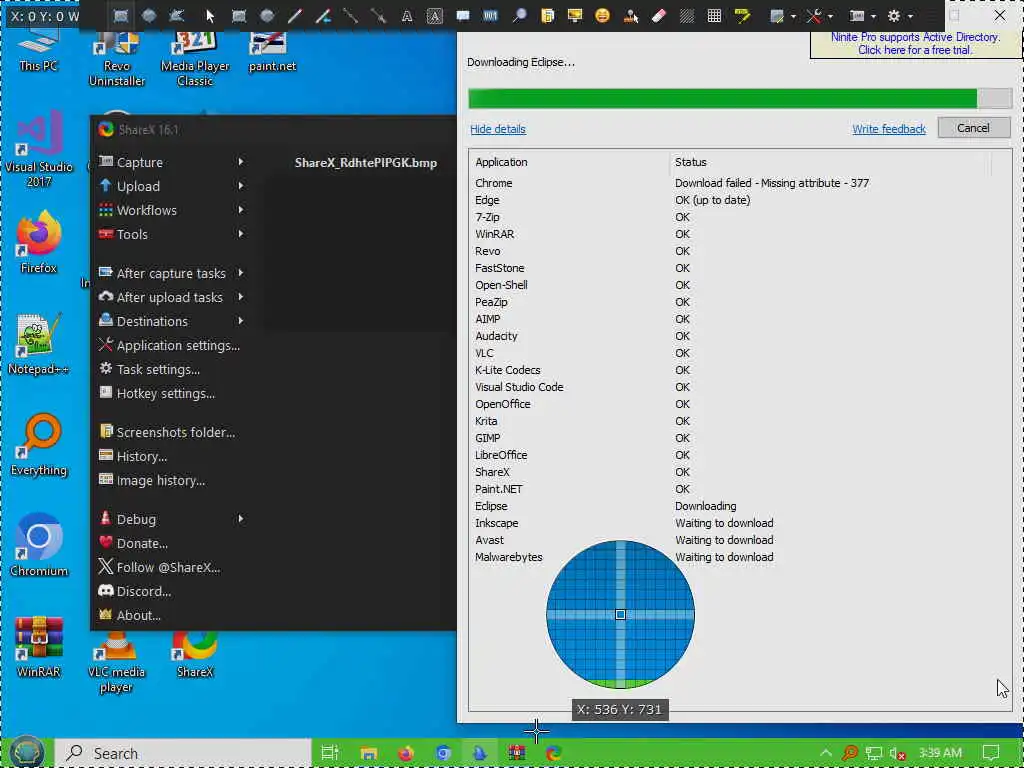Click Hide details link in Ninite

(498, 129)
